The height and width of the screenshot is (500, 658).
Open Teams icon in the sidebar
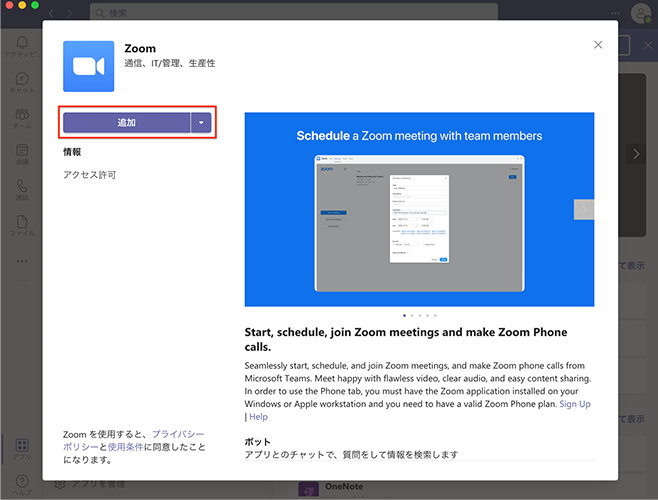click(22, 118)
